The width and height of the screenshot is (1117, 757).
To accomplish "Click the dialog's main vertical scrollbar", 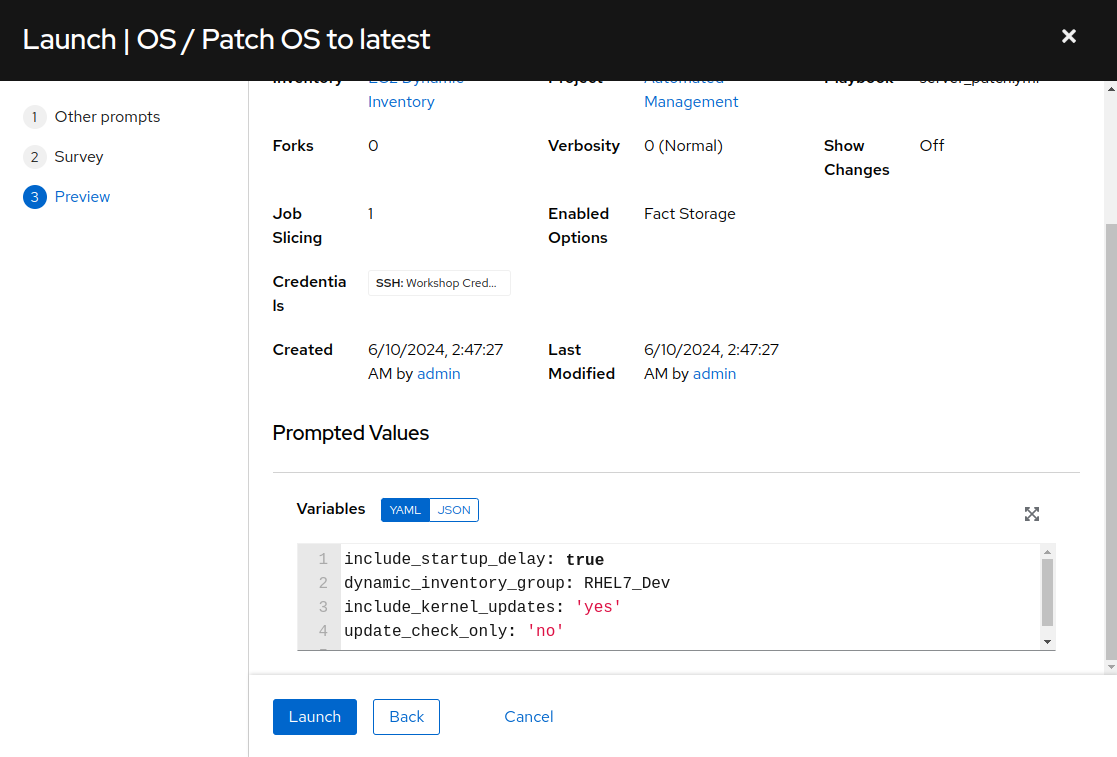I will point(1111,442).
